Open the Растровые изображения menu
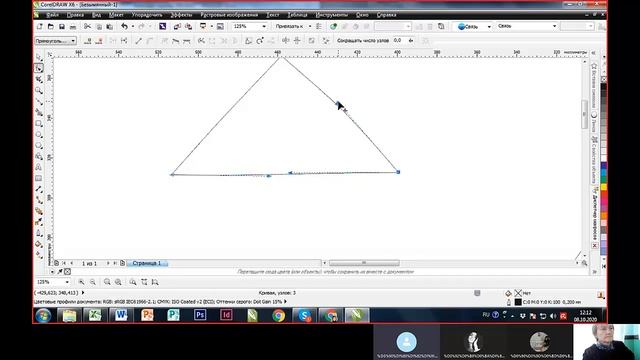The image size is (640, 360). [229, 15]
